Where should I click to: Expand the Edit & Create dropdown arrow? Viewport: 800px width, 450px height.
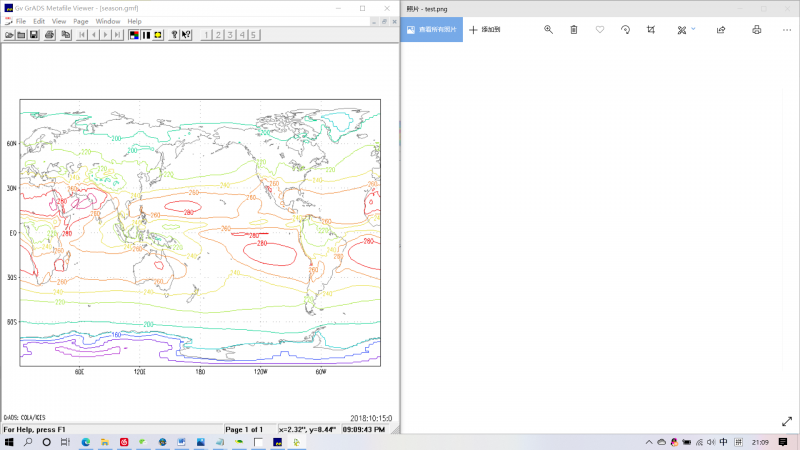tap(693, 29)
